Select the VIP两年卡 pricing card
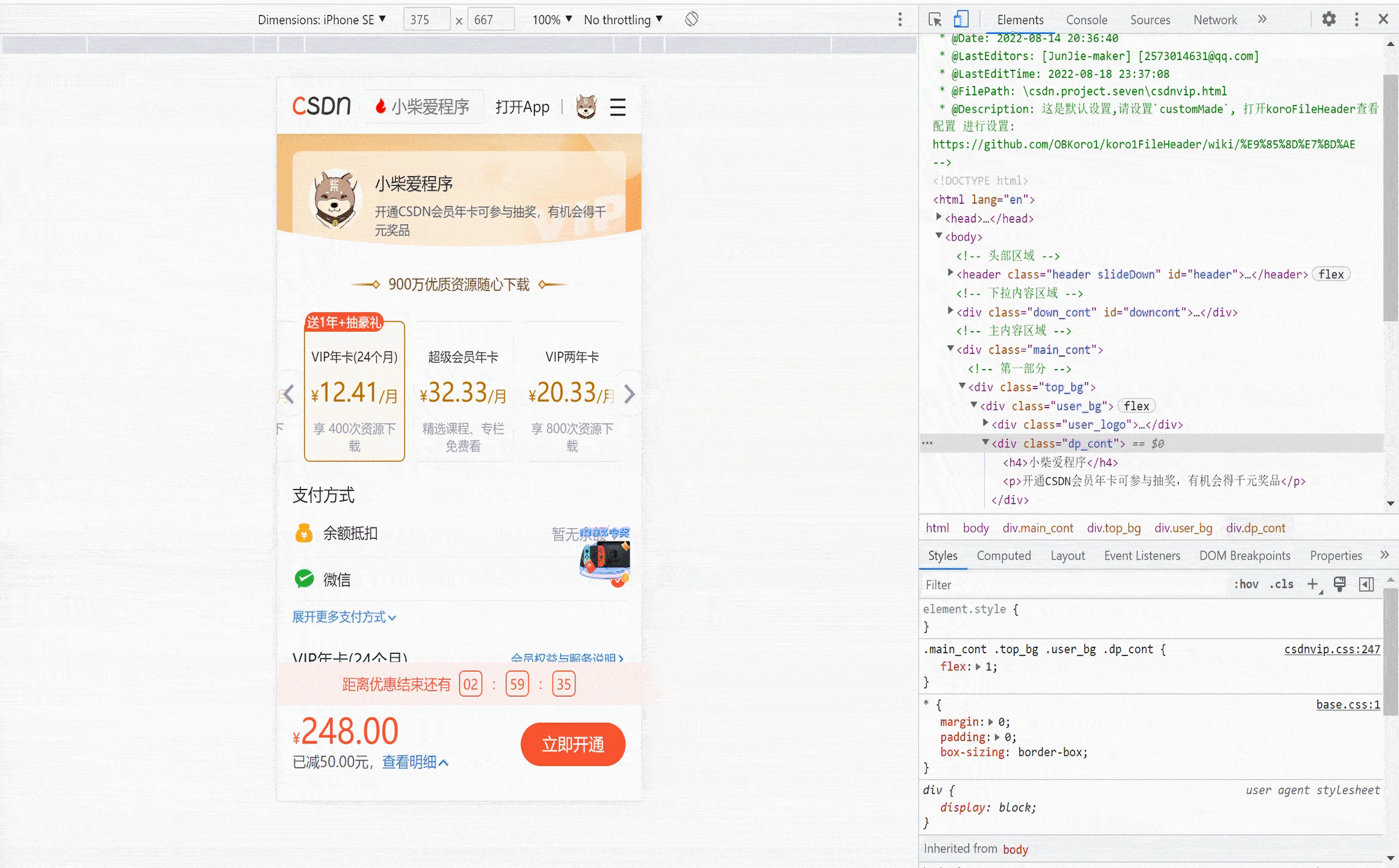The width and height of the screenshot is (1399, 868). point(572,391)
